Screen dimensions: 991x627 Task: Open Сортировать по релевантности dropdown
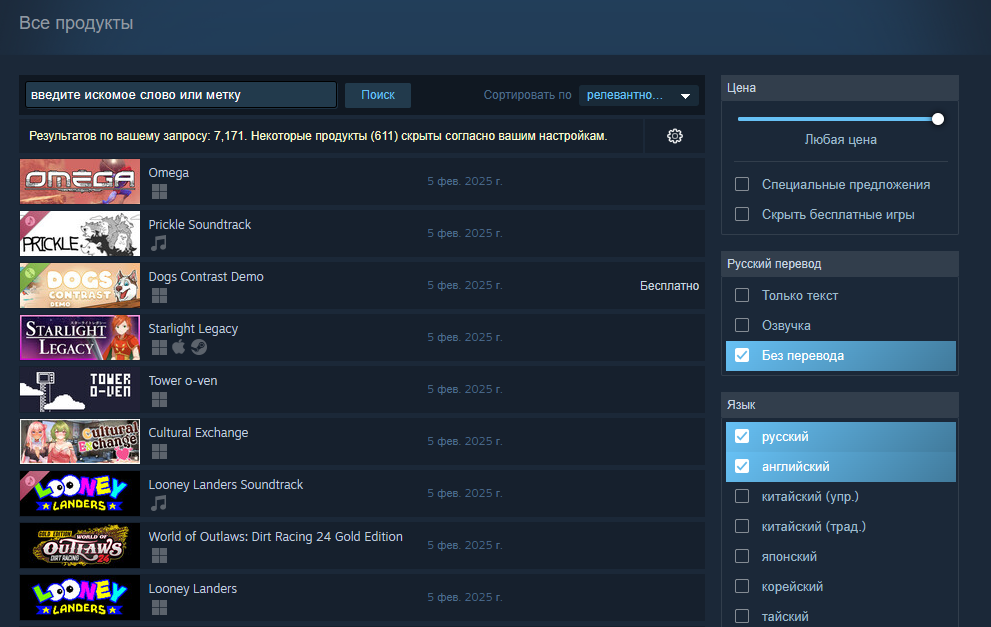[x=638, y=95]
